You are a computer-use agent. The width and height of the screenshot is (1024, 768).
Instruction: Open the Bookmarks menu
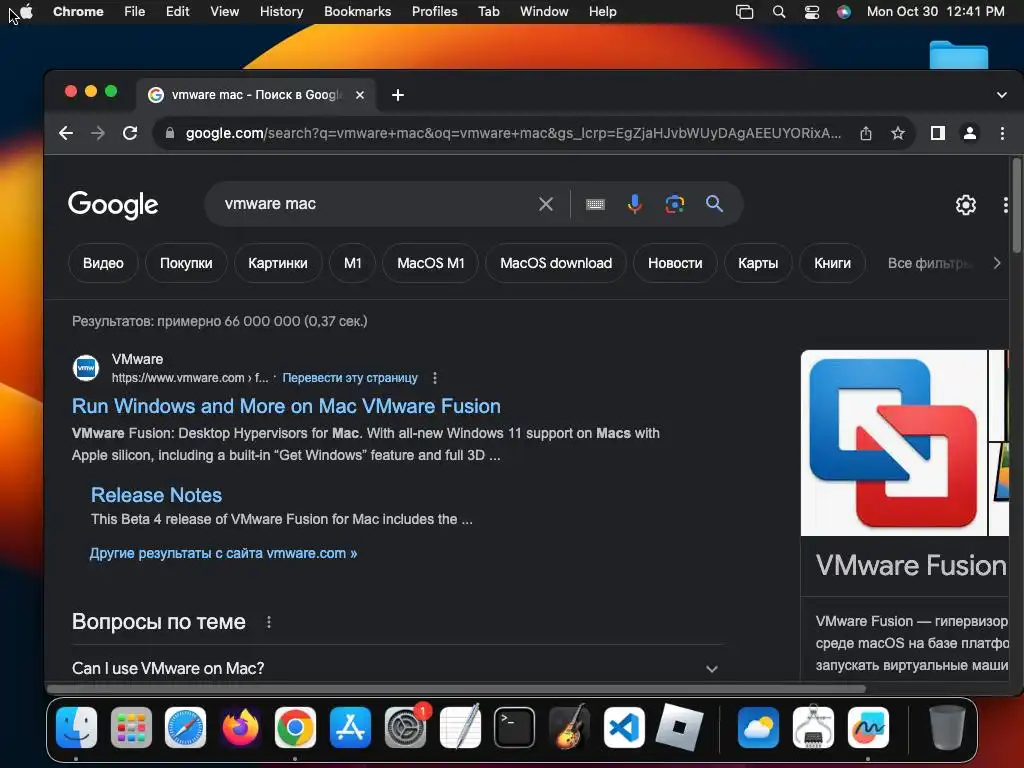[358, 12]
